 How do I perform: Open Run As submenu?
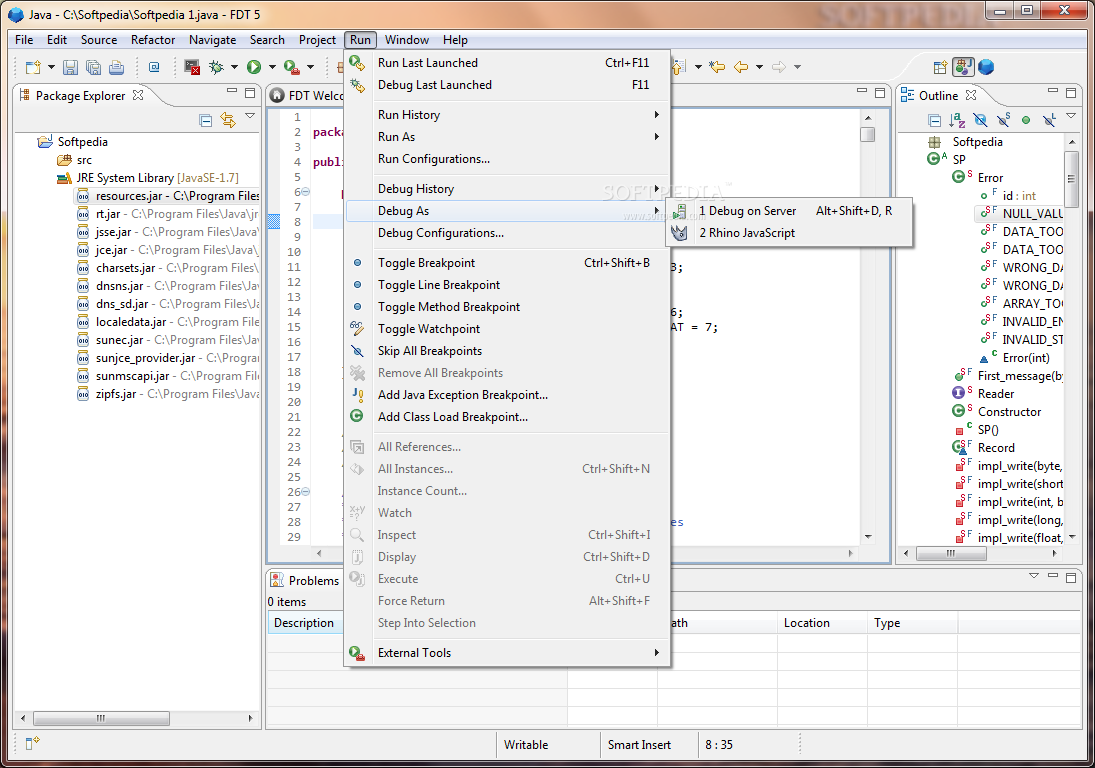pos(508,137)
